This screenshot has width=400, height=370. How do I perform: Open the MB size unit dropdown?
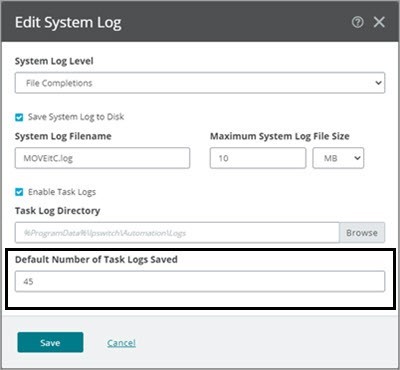[x=338, y=158]
